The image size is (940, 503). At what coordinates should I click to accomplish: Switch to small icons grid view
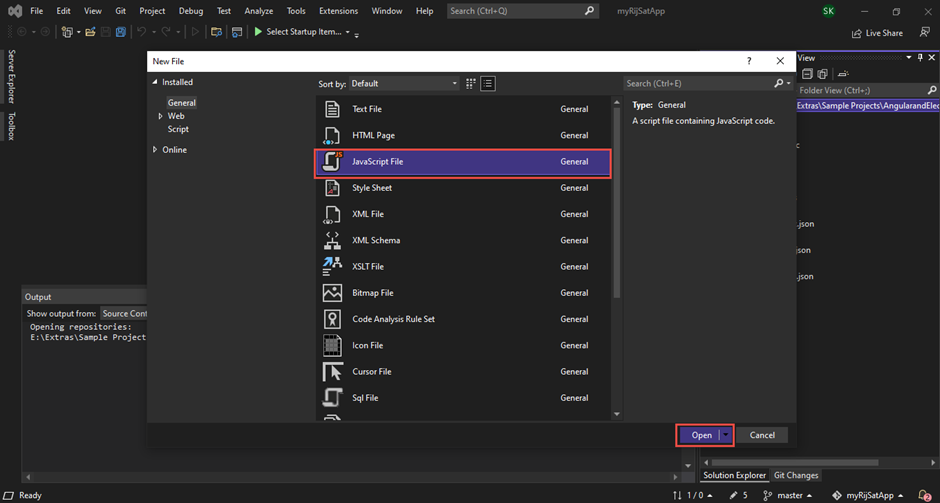click(x=470, y=84)
